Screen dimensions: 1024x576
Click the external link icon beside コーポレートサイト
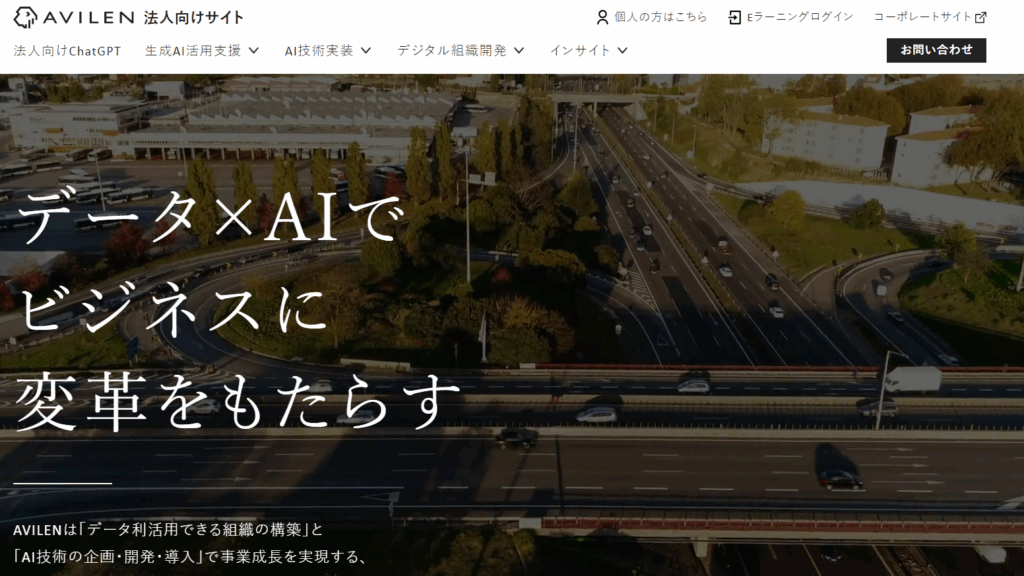(x=981, y=17)
